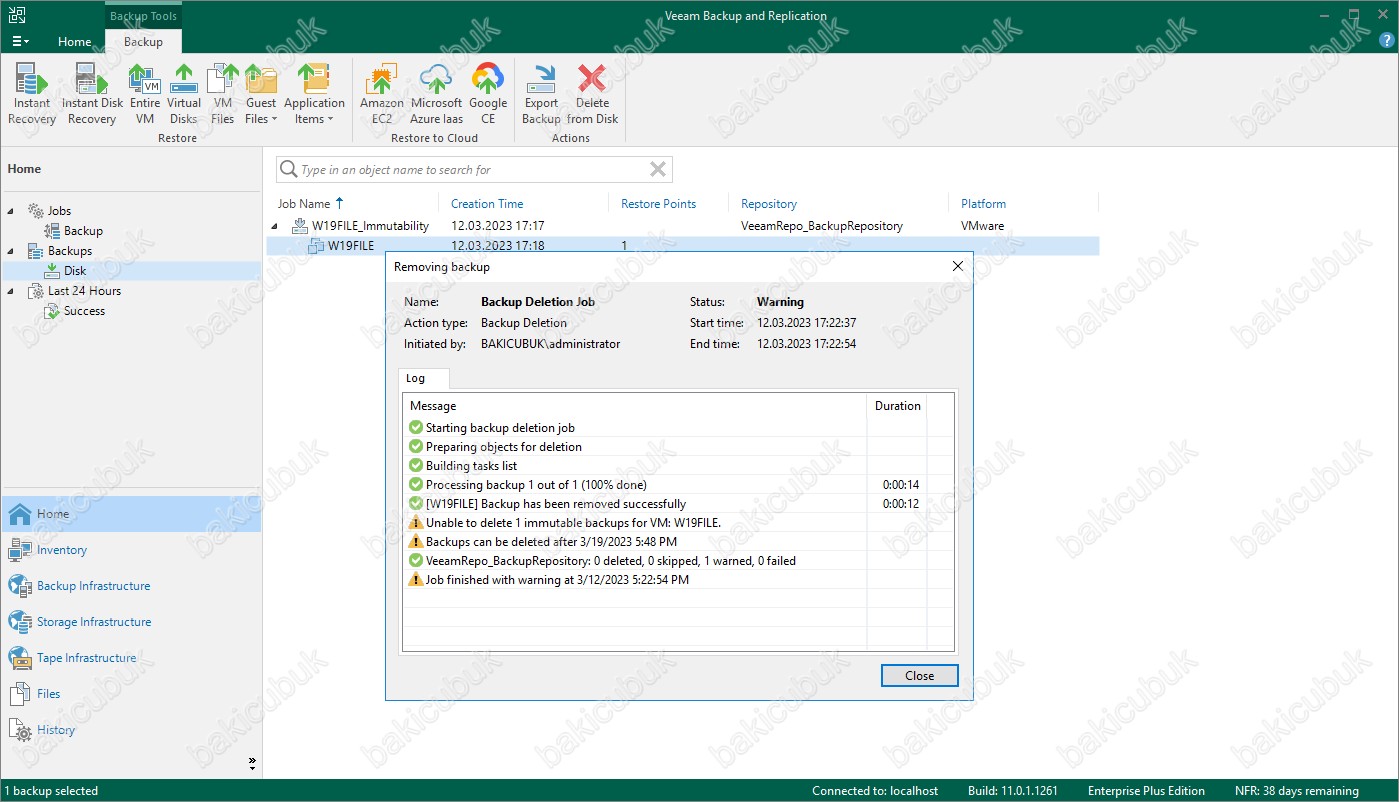Restore to Microsoft Azure IaaS
The image size is (1399, 802).
[436, 94]
